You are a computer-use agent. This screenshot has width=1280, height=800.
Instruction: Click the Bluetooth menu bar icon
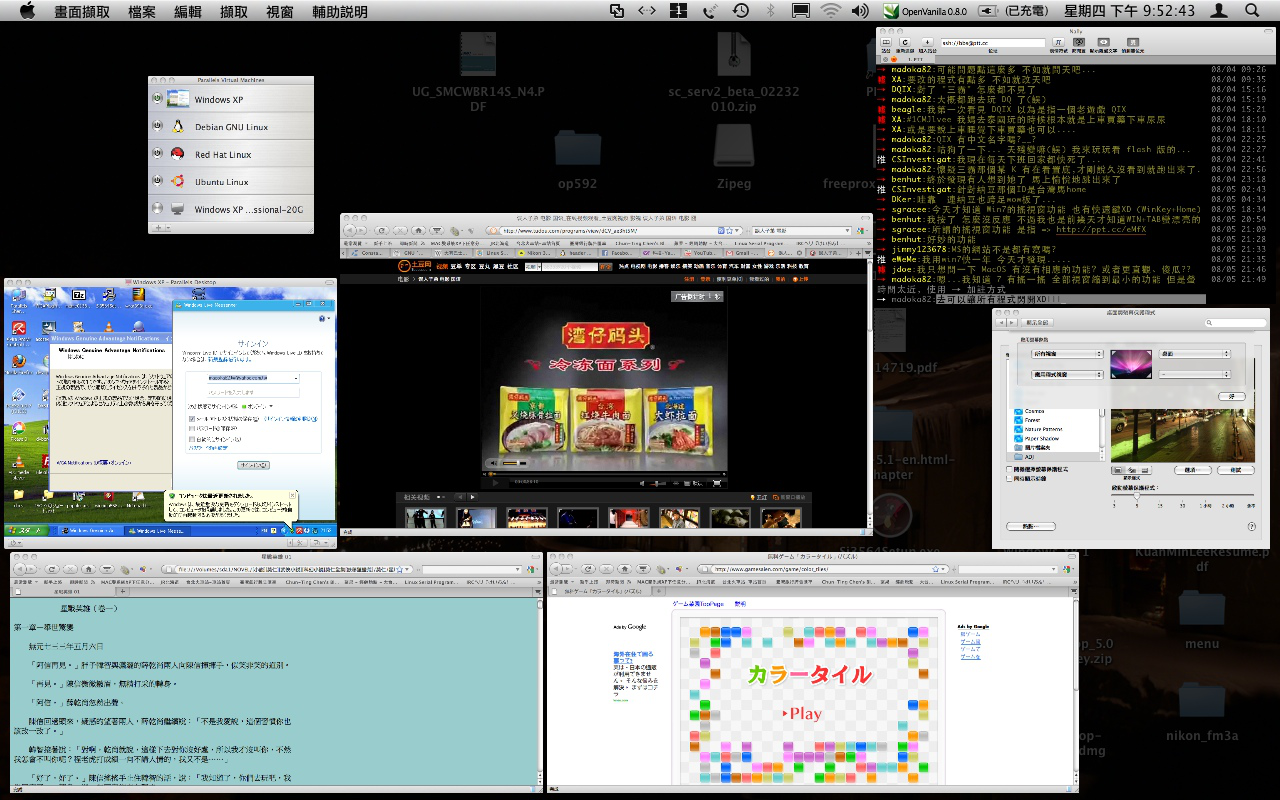point(770,10)
